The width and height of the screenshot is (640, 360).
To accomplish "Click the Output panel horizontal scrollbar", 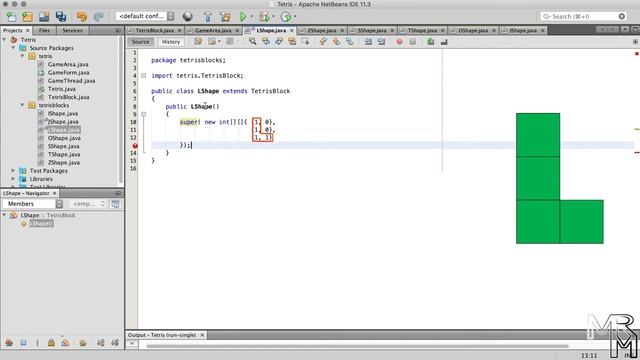I will coord(357,346).
